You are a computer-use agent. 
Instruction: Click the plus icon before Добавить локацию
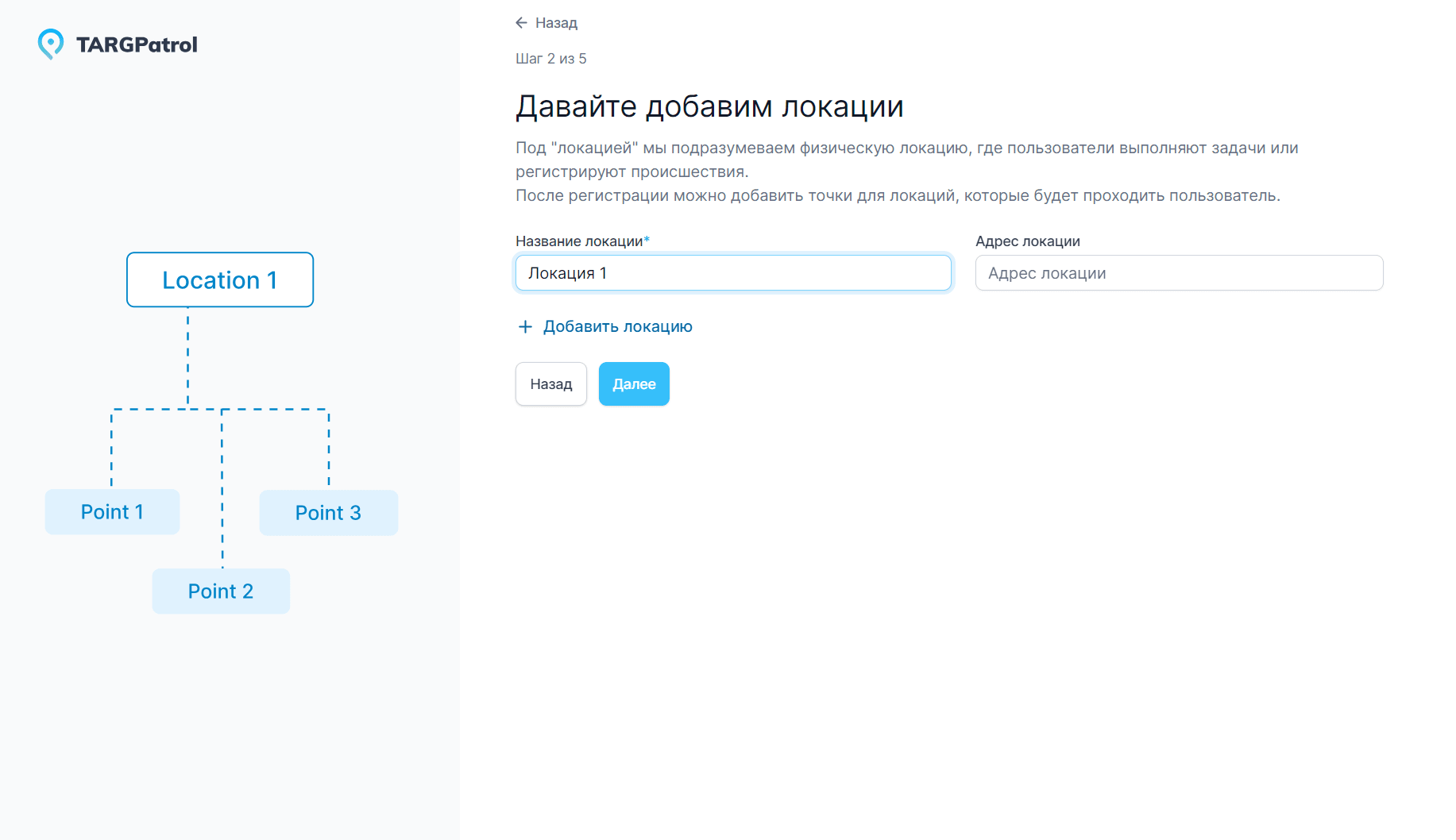point(524,326)
